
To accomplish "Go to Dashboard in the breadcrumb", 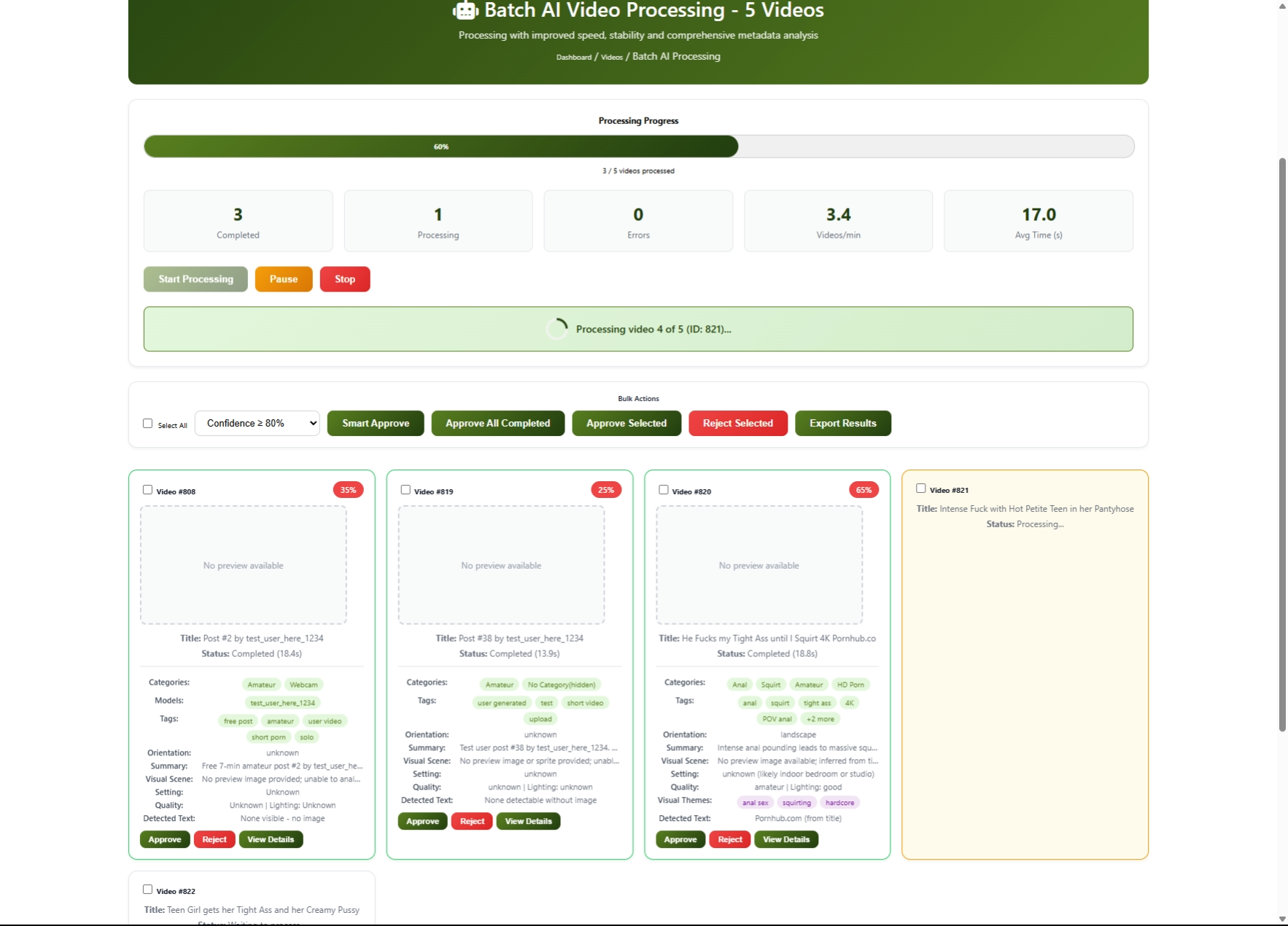I will (x=574, y=57).
